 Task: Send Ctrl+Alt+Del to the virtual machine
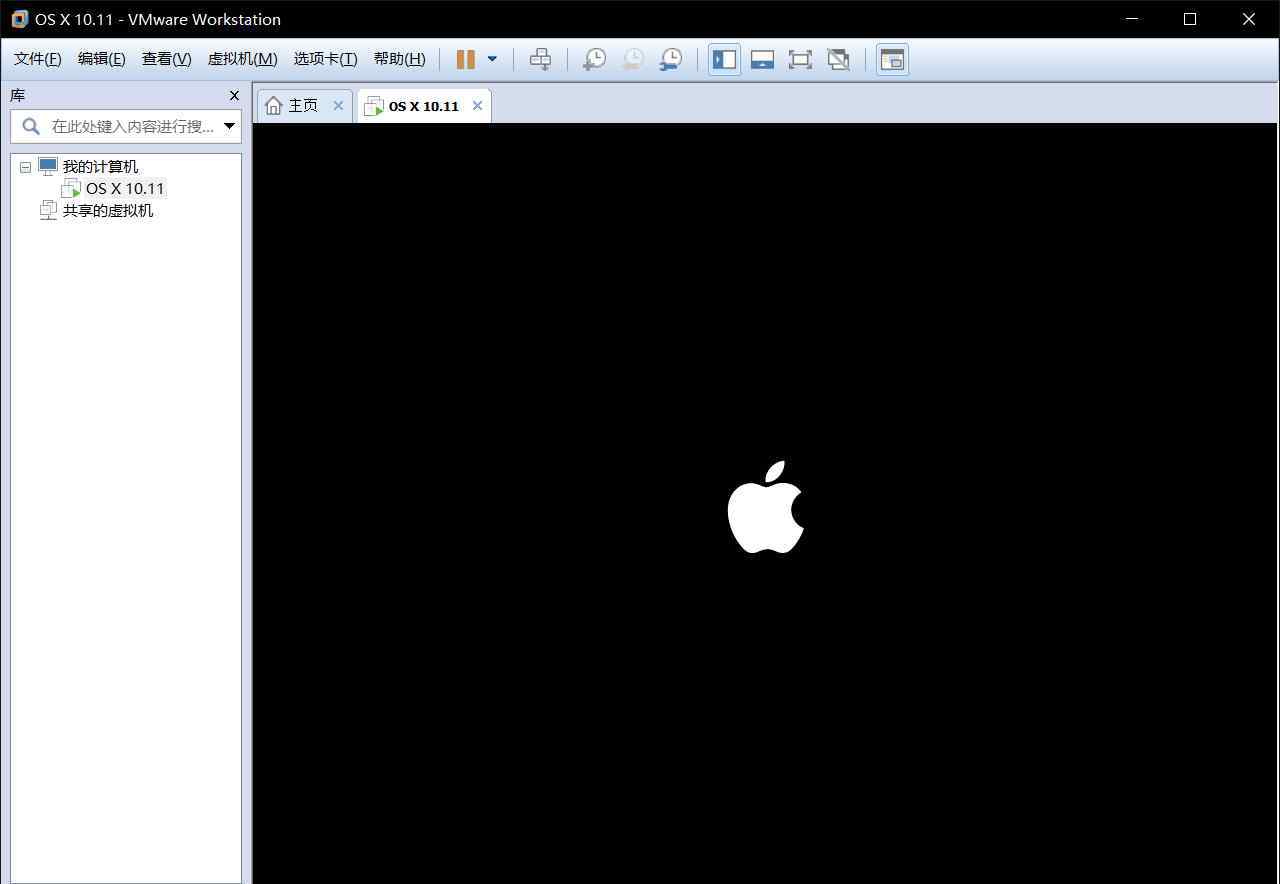(x=540, y=59)
